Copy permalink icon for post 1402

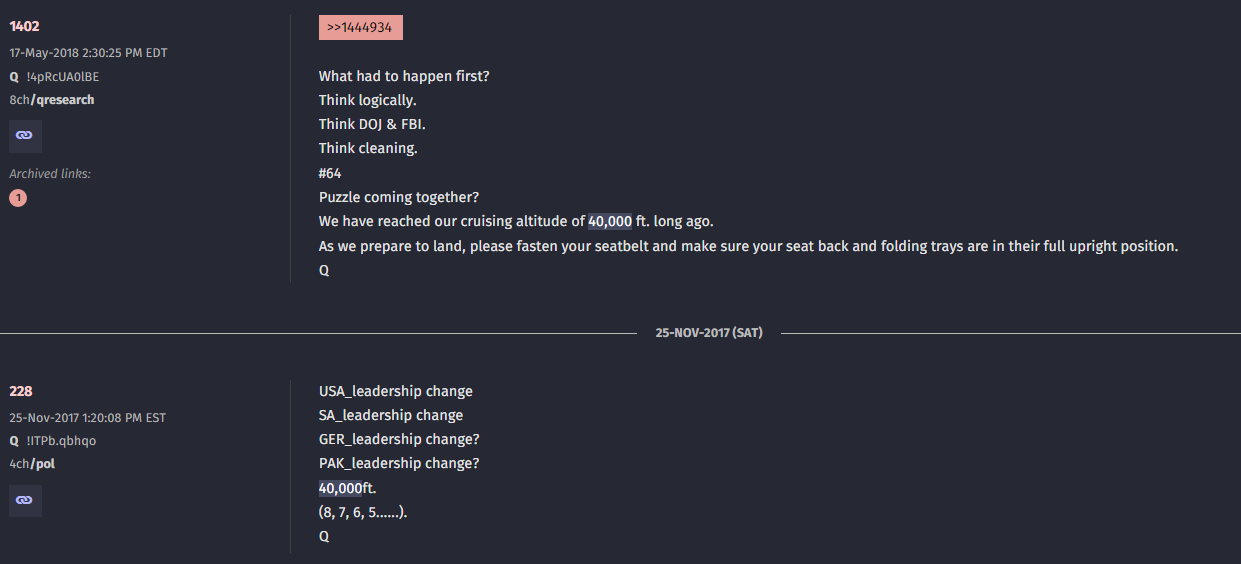(x=25, y=135)
